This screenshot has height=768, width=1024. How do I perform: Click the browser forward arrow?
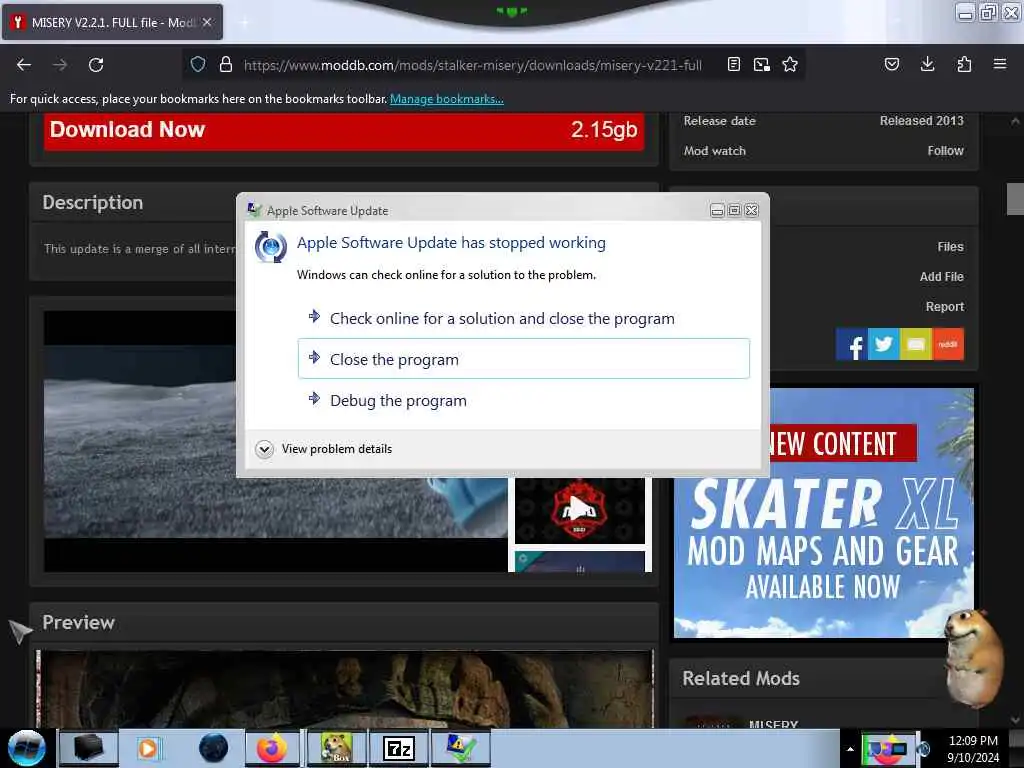59,65
